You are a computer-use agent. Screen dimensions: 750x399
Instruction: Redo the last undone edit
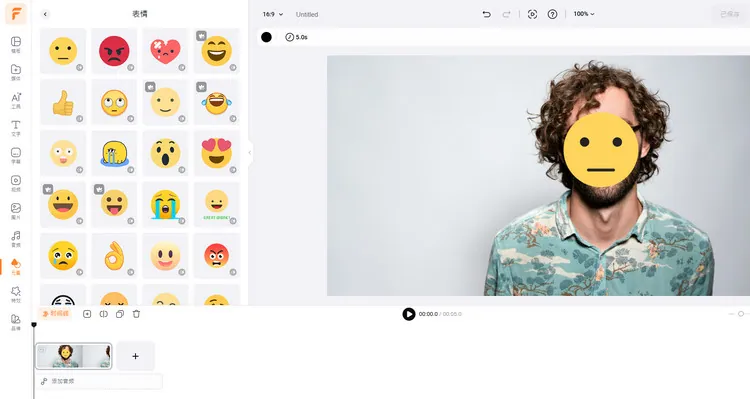click(x=506, y=14)
